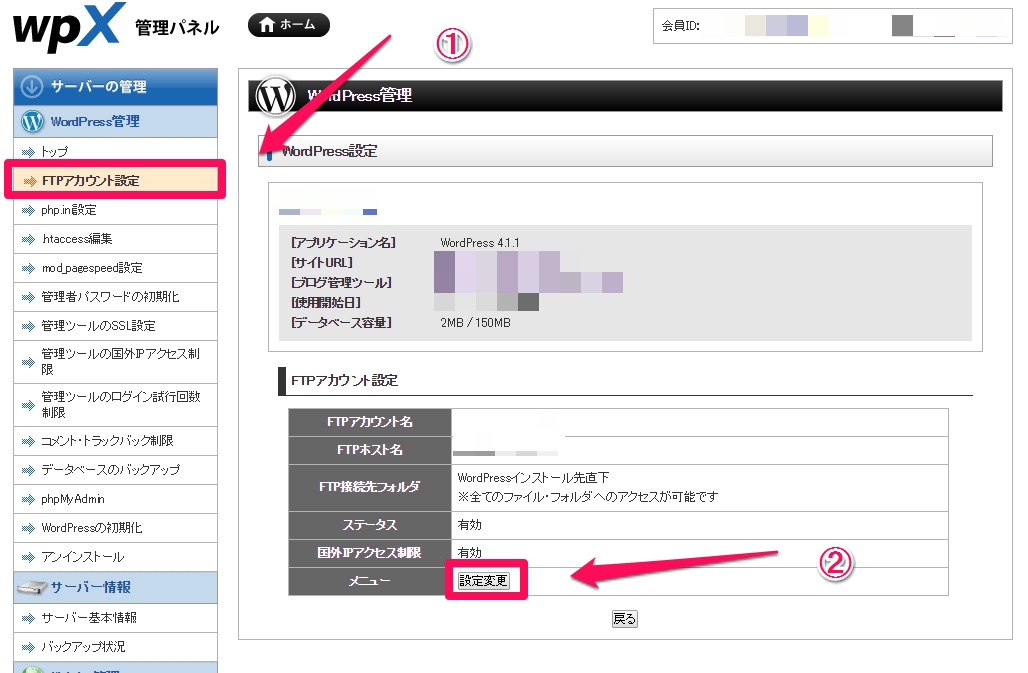1028x673 pixels.
Task: Click the ステータス 有効 value cell
Action: [700, 525]
